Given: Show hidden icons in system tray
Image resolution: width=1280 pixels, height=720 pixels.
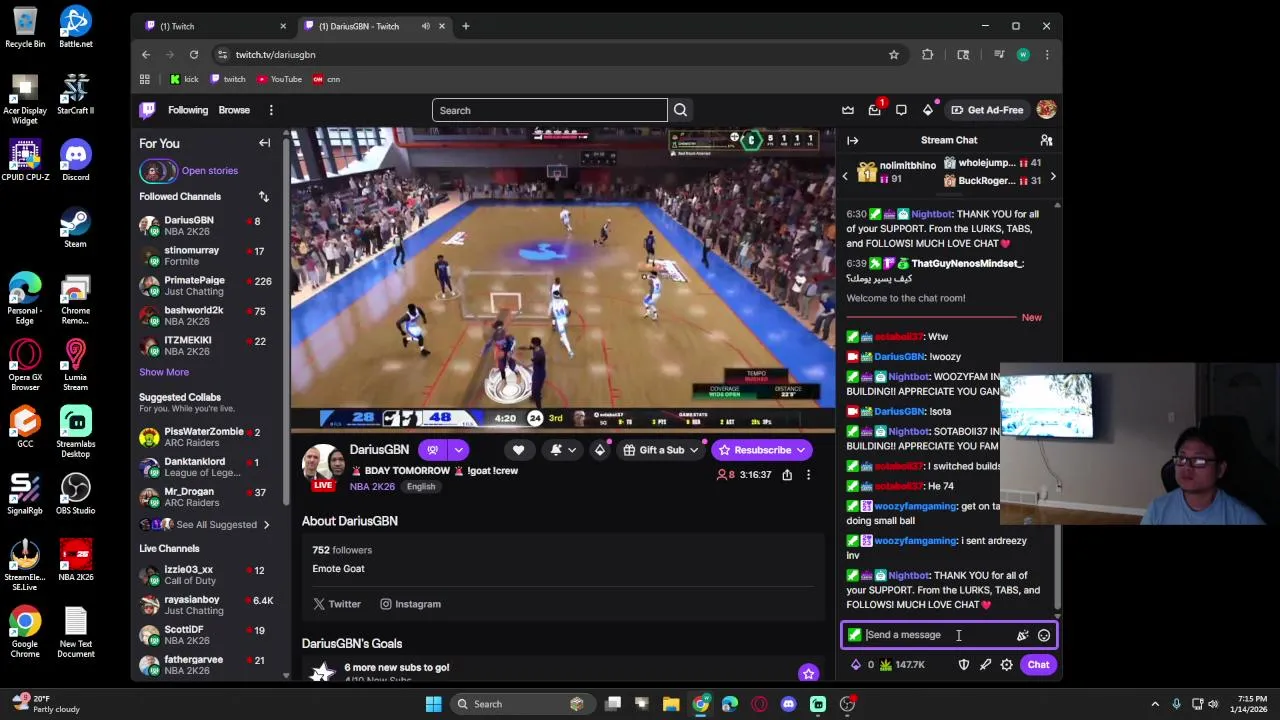Looking at the screenshot, I should point(1155,704).
